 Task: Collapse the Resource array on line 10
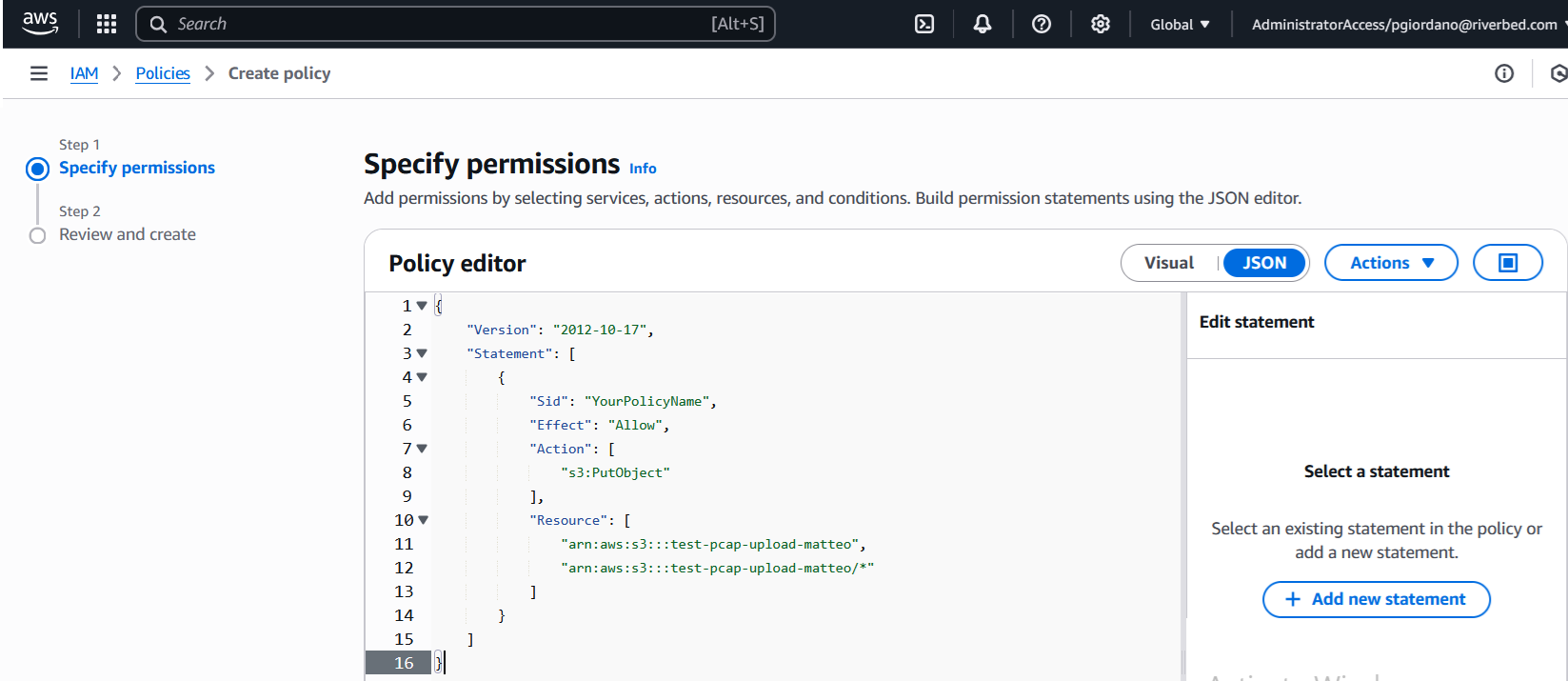(x=423, y=520)
